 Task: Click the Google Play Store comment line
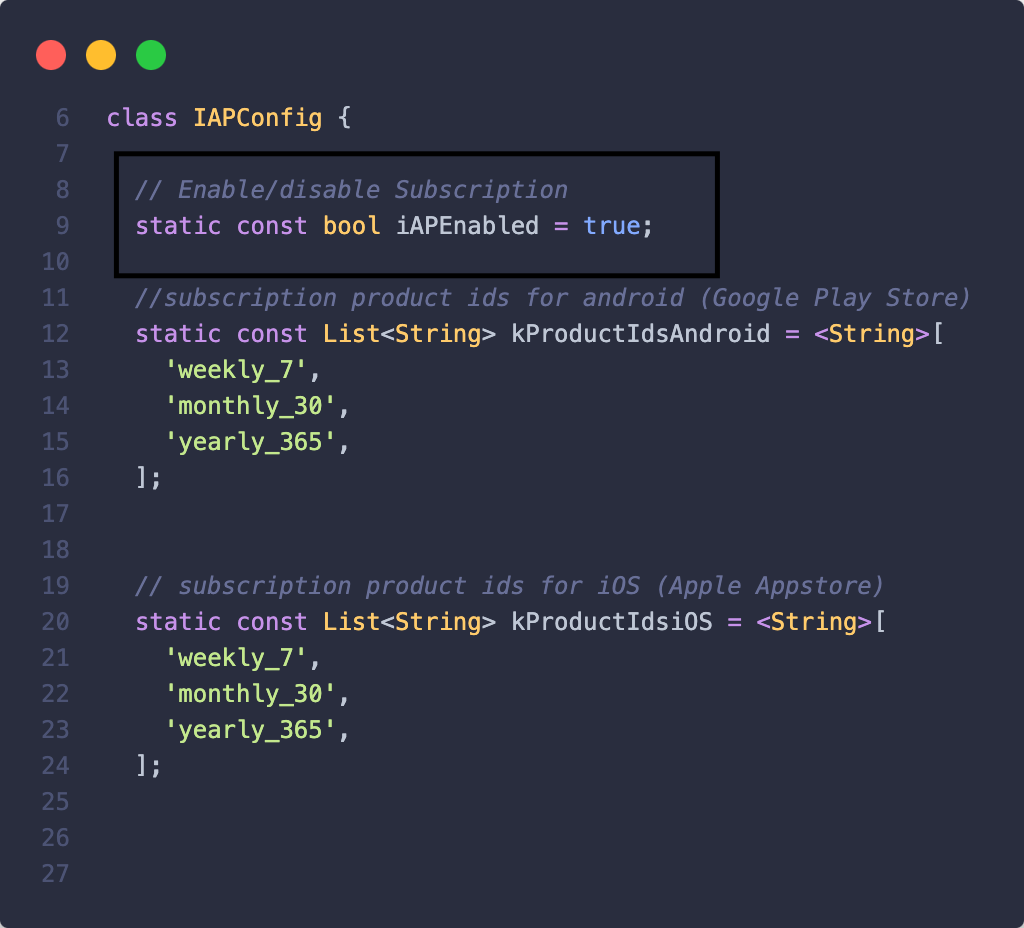point(553,298)
